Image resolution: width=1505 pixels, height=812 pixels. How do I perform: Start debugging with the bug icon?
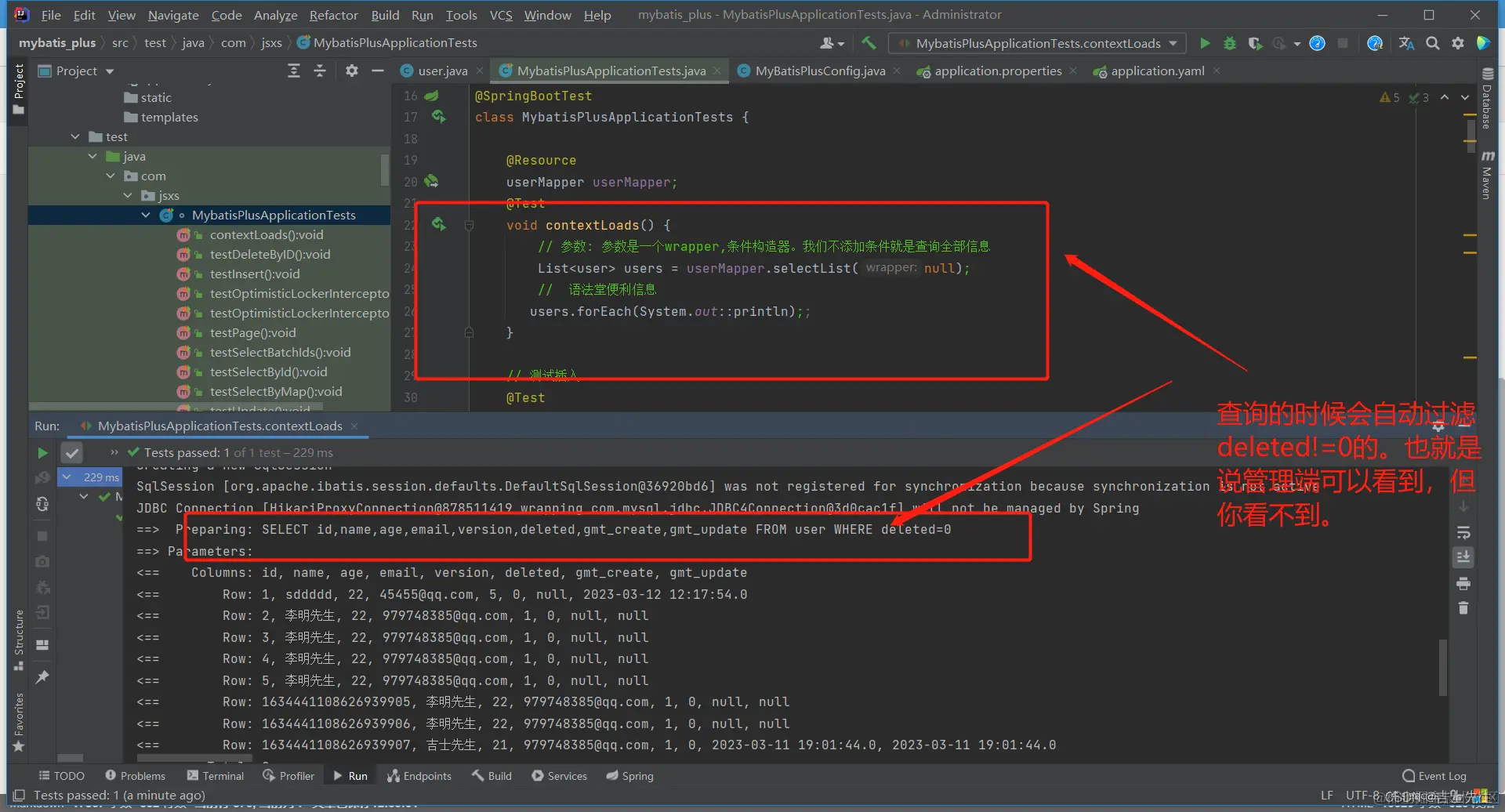1230,43
